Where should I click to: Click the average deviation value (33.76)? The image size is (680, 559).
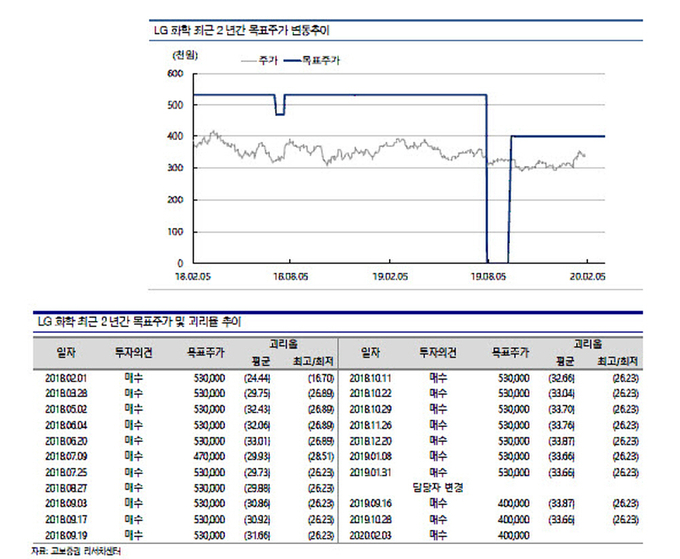pyautogui.click(x=562, y=425)
